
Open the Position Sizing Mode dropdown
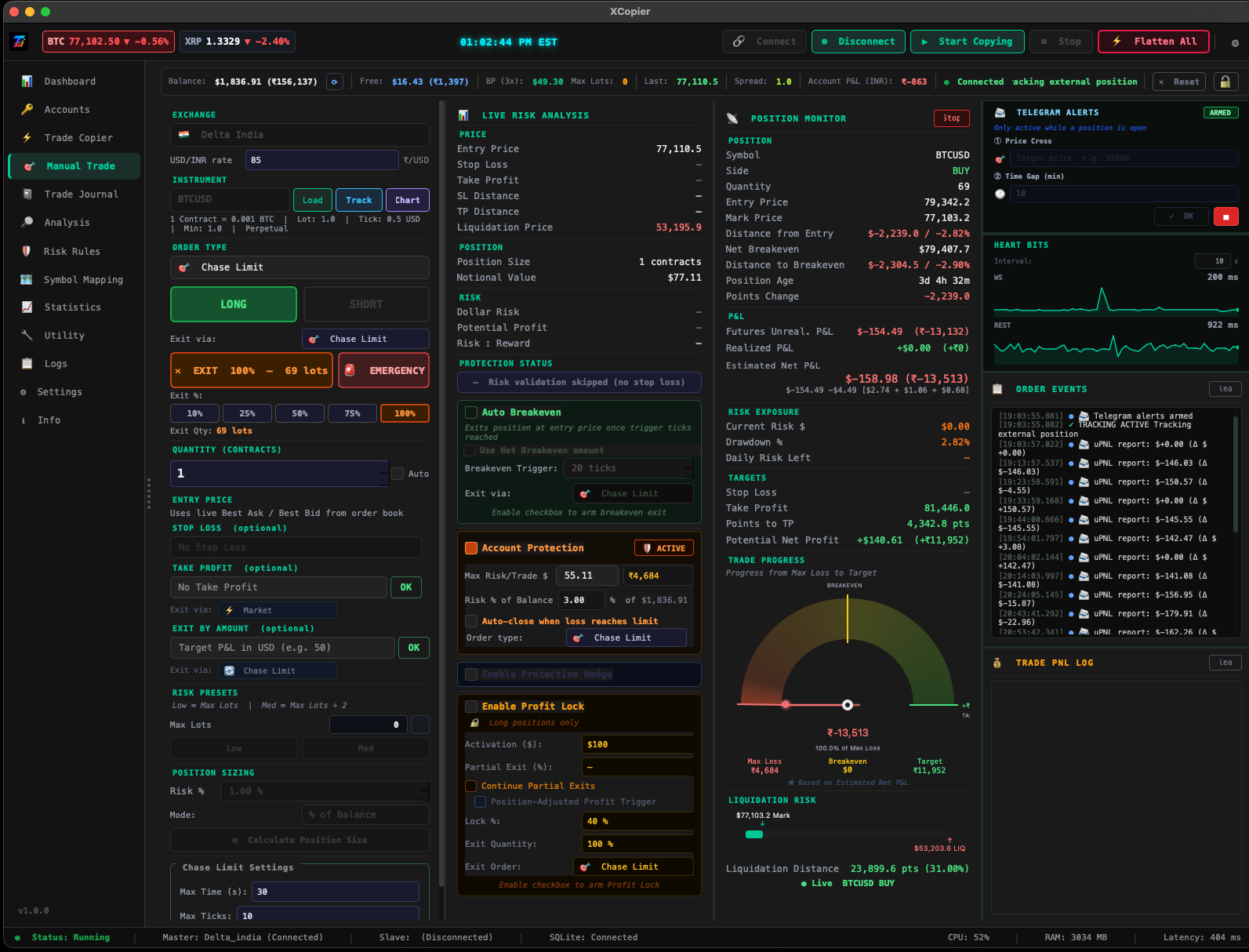click(x=365, y=815)
